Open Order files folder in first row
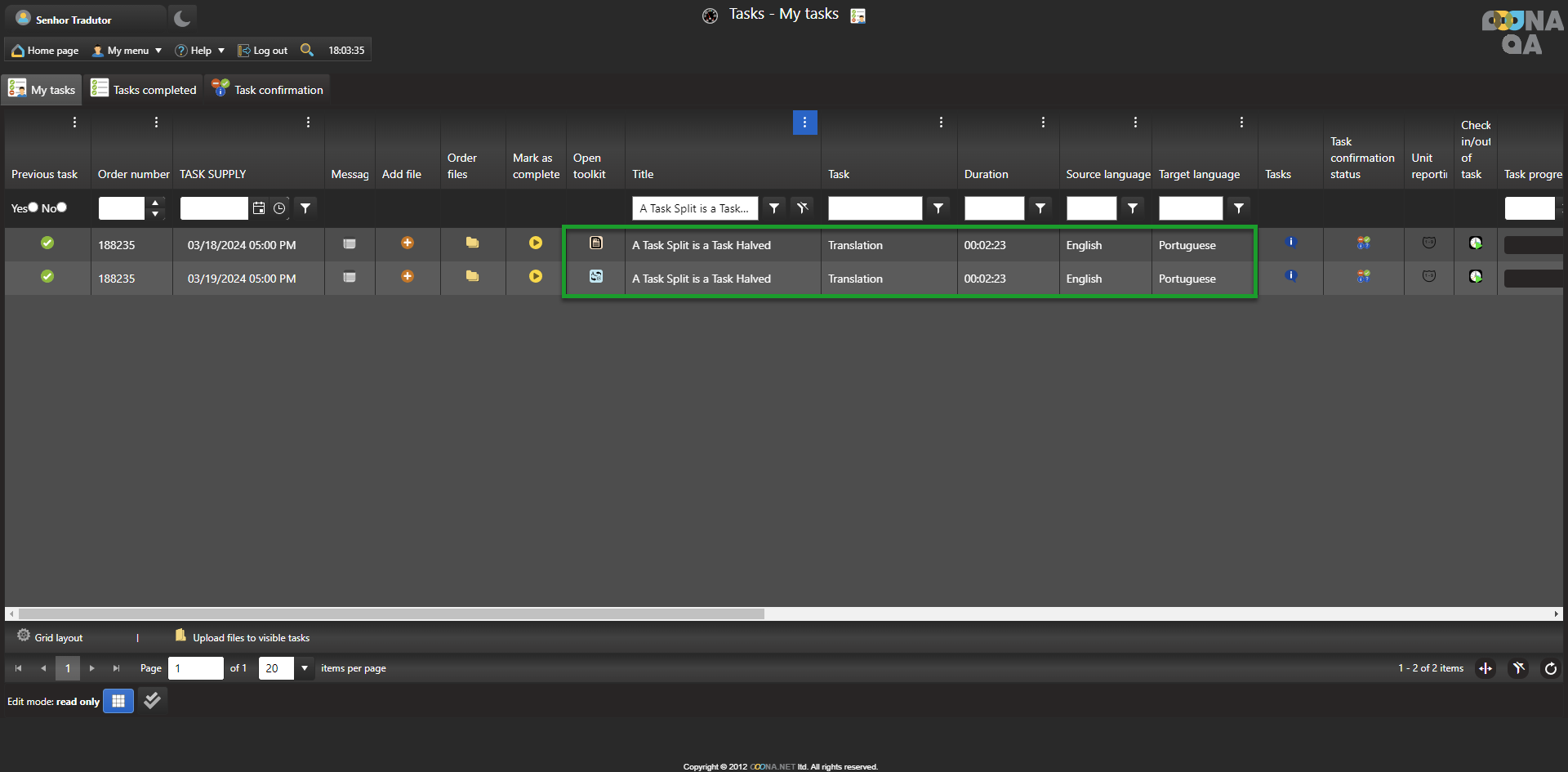This screenshot has width=1568, height=772. pyautogui.click(x=472, y=243)
